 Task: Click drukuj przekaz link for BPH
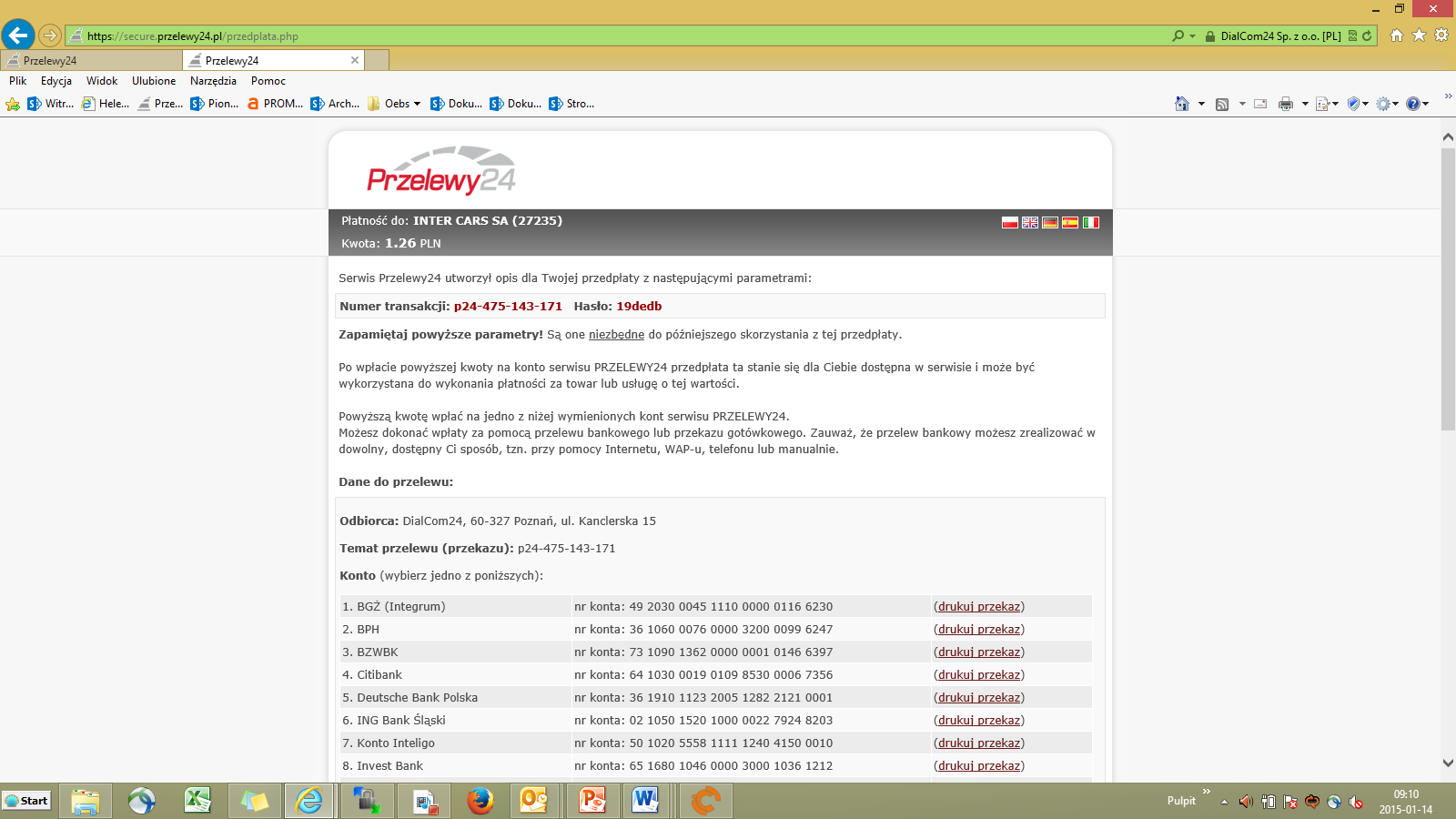[979, 630]
